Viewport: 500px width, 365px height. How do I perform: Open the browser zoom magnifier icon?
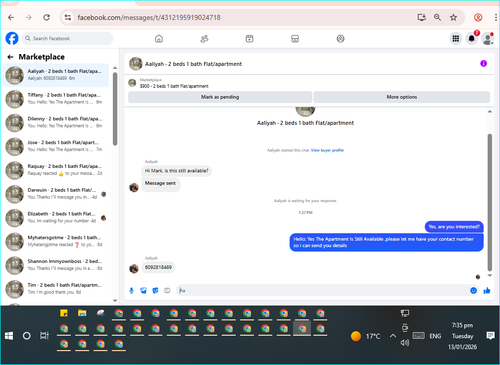(437, 17)
